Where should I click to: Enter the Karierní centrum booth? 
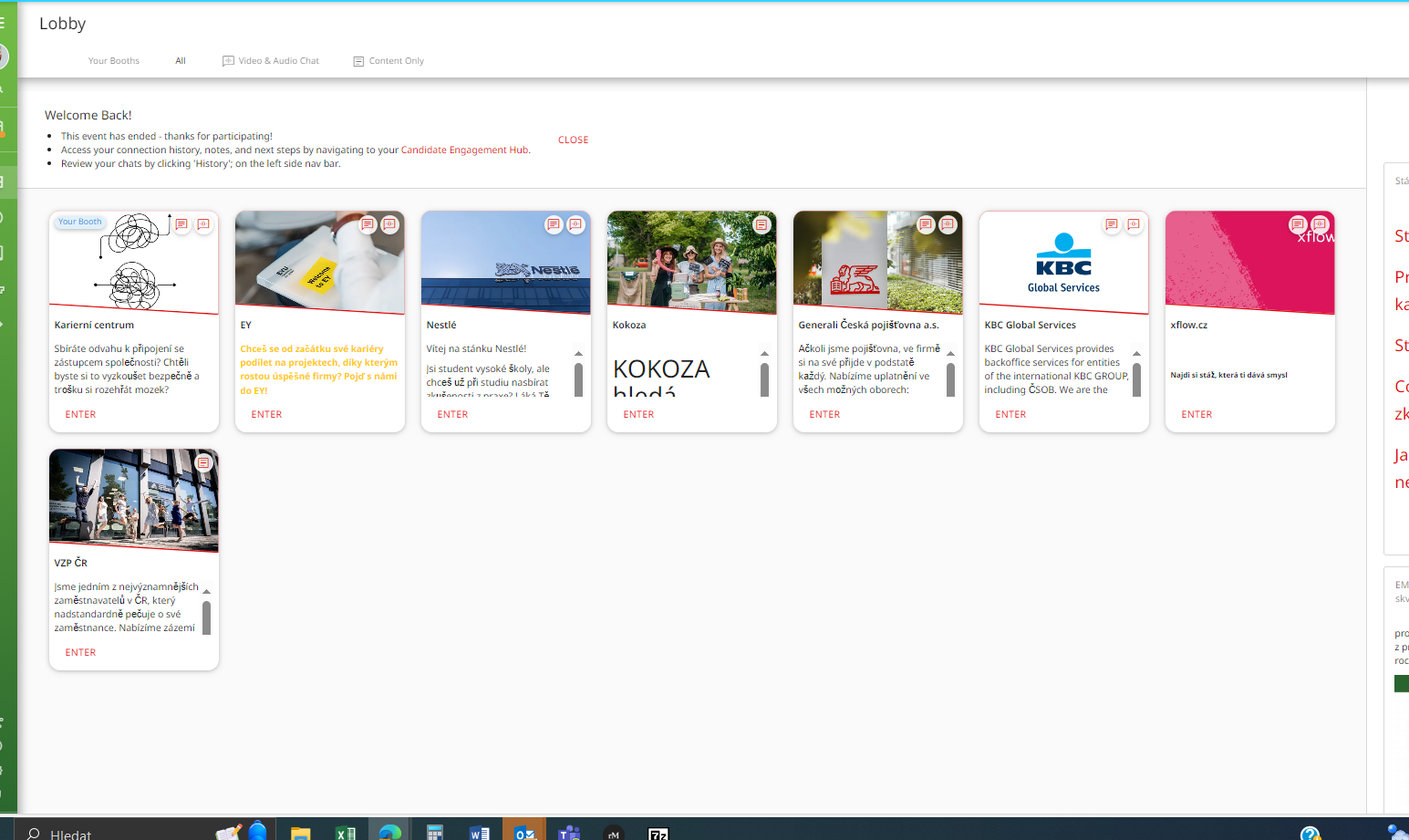[80, 414]
